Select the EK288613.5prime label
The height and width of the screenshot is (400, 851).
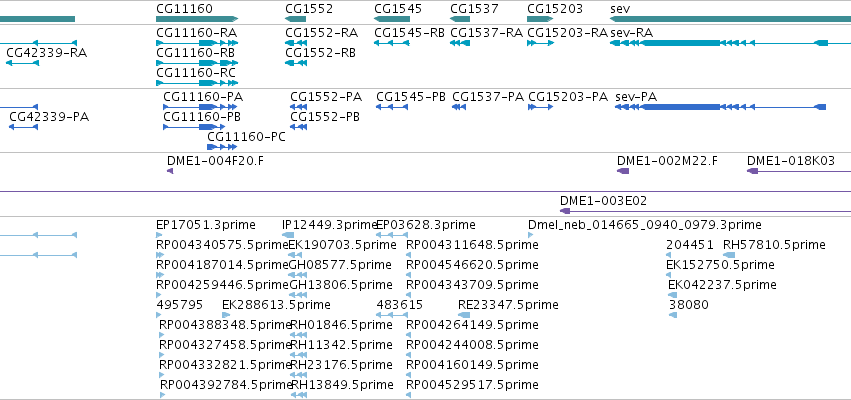pyautogui.click(x=276, y=305)
